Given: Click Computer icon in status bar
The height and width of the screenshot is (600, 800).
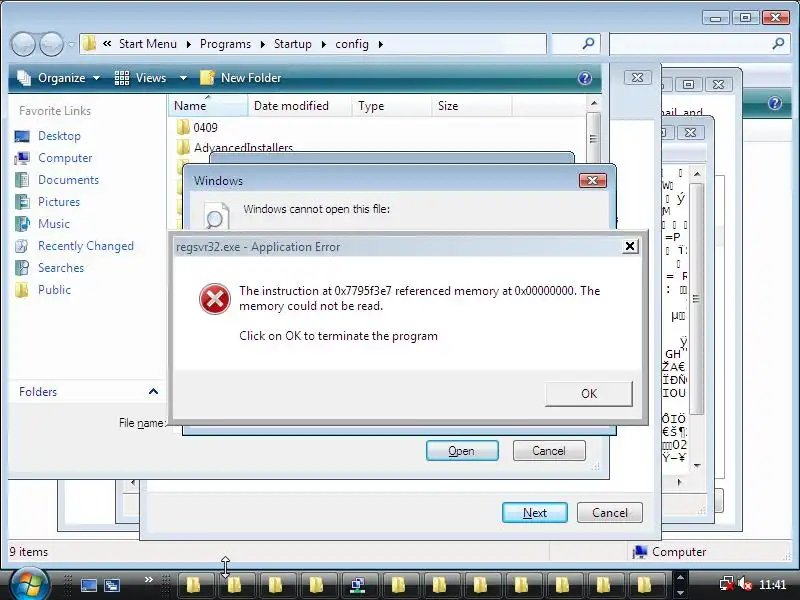Looking at the screenshot, I should click(640, 552).
